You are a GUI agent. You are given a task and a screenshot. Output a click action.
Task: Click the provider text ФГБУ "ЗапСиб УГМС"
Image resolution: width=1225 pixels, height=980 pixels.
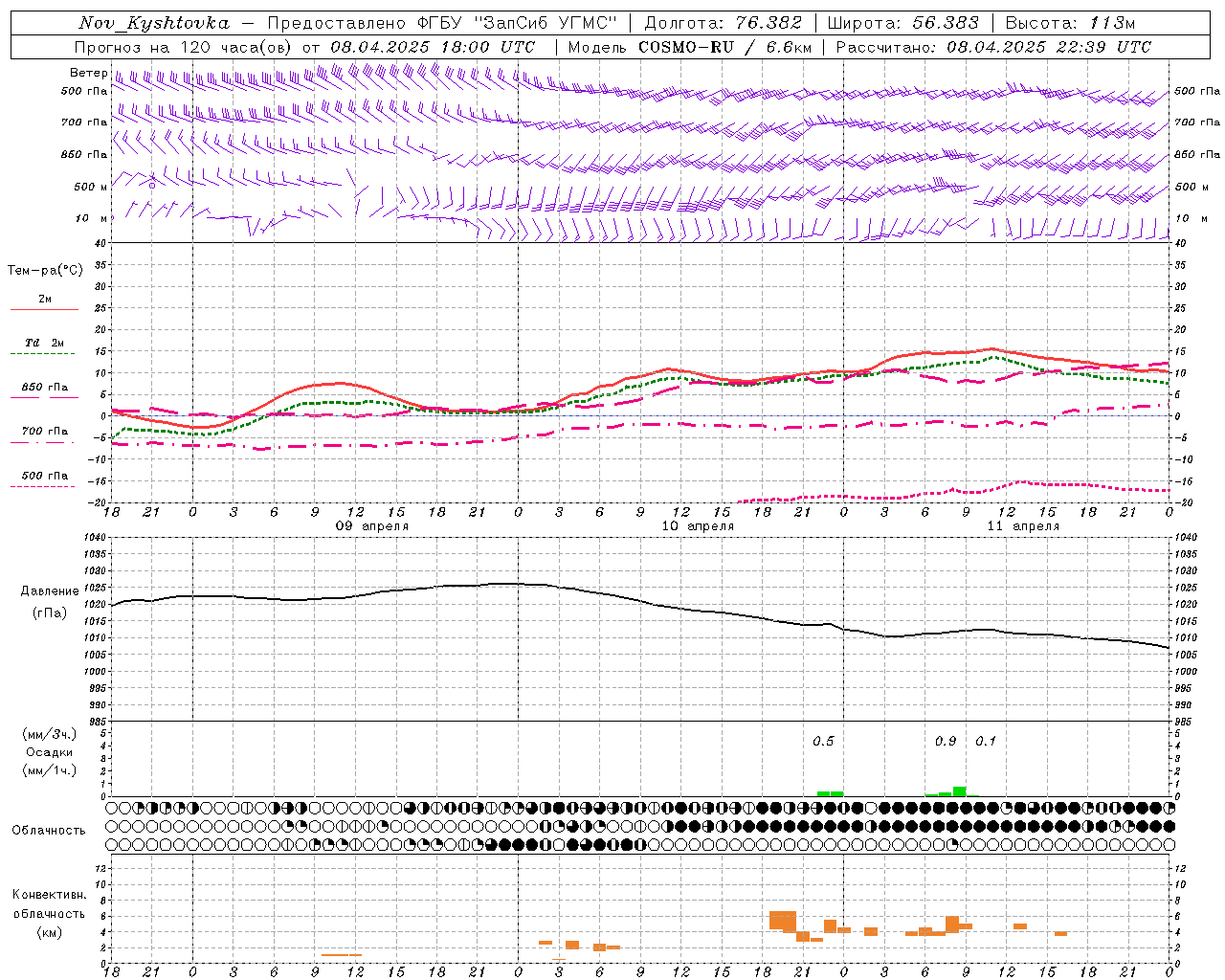click(x=517, y=23)
